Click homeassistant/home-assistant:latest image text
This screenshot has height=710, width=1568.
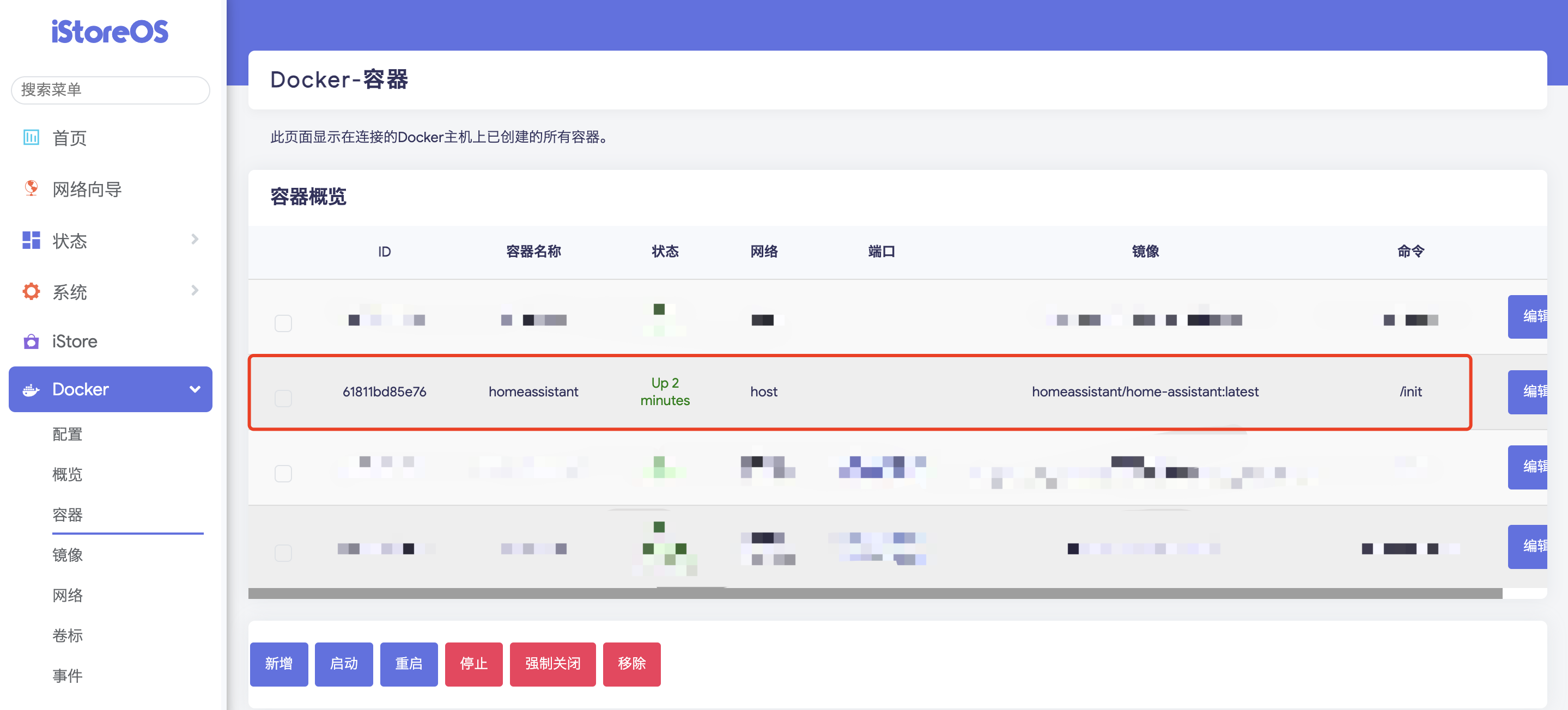click(x=1145, y=392)
